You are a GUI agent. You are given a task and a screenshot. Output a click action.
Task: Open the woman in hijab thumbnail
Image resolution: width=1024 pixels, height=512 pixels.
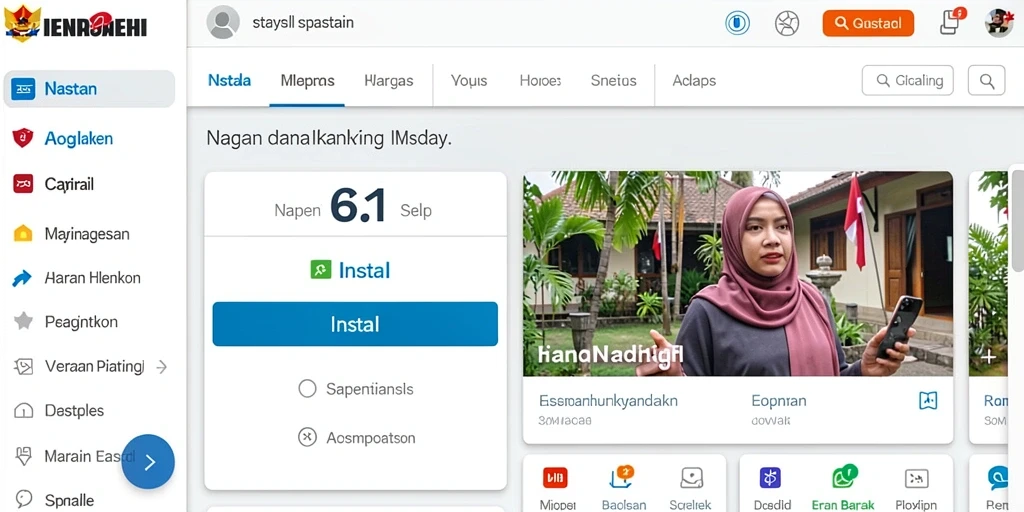tap(738, 274)
